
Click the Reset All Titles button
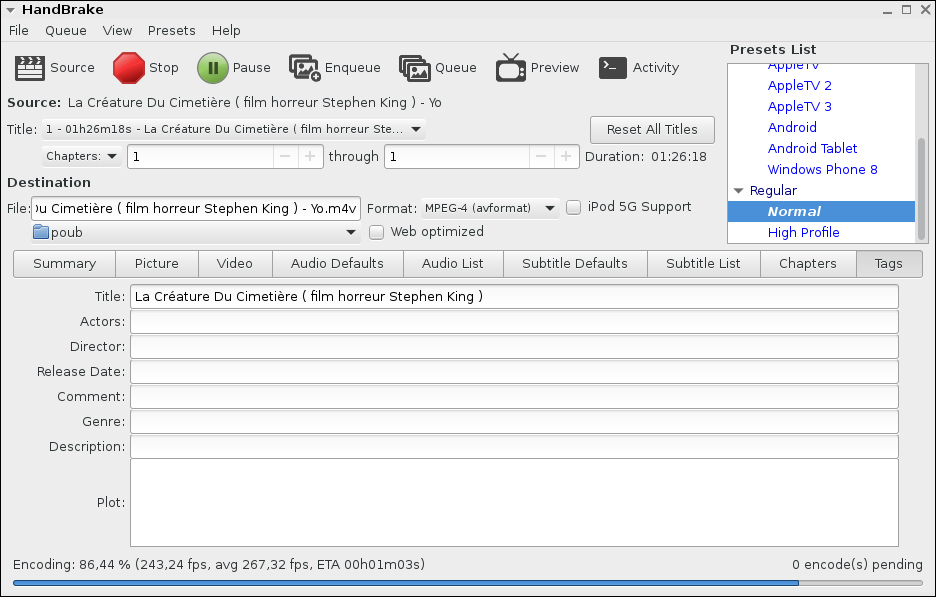click(x=652, y=130)
